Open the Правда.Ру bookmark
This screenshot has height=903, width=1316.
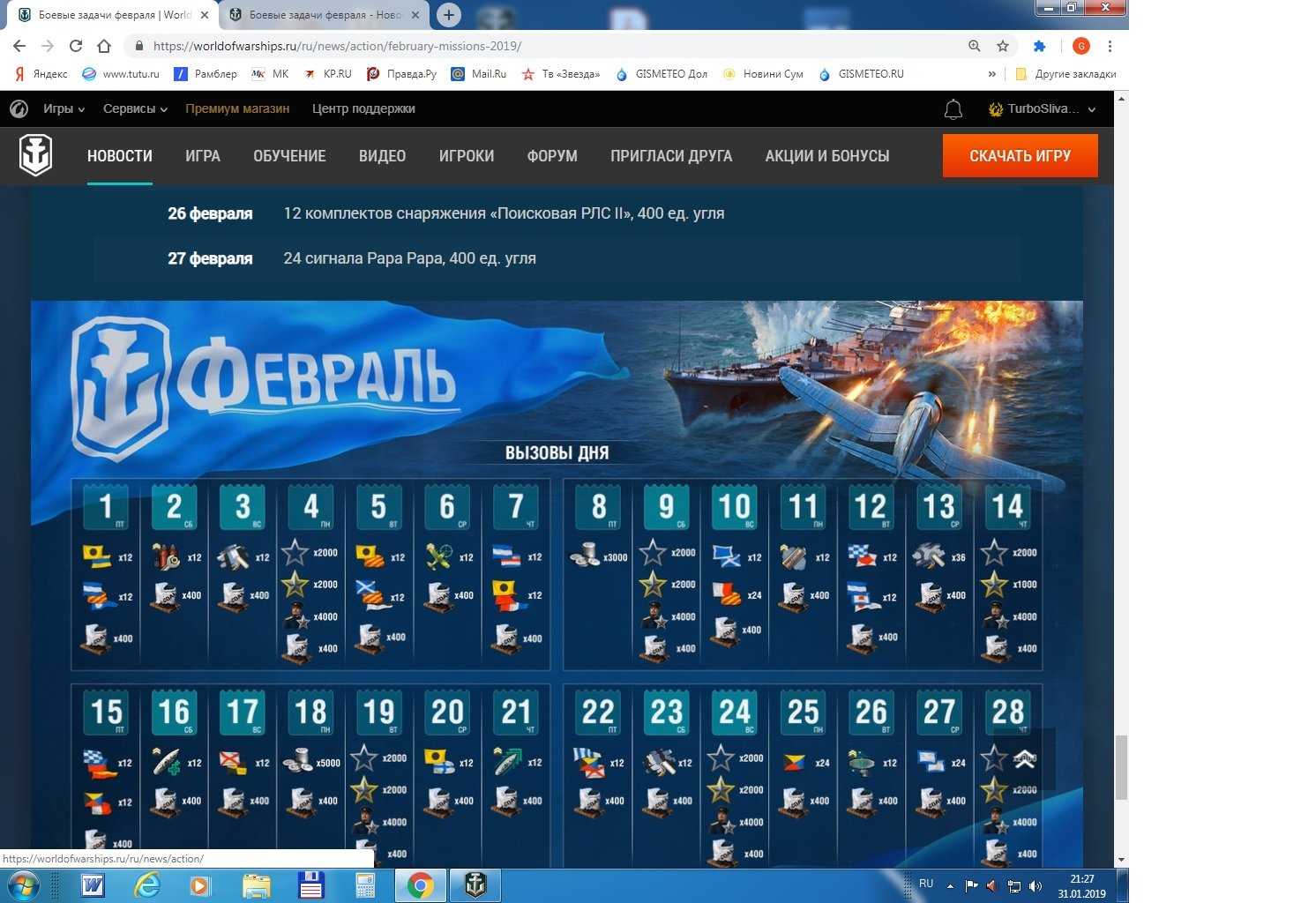pos(402,74)
